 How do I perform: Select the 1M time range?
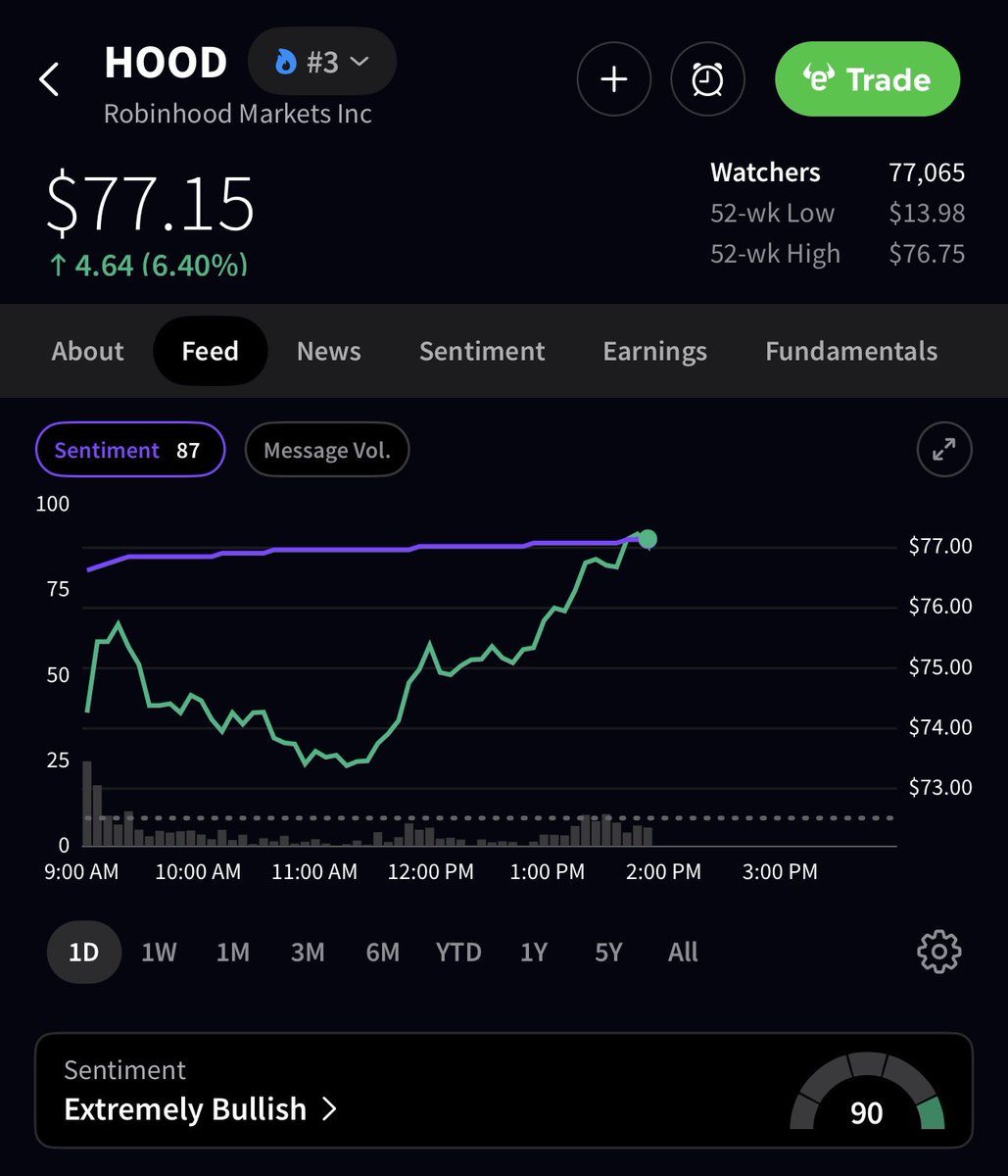pos(233,952)
